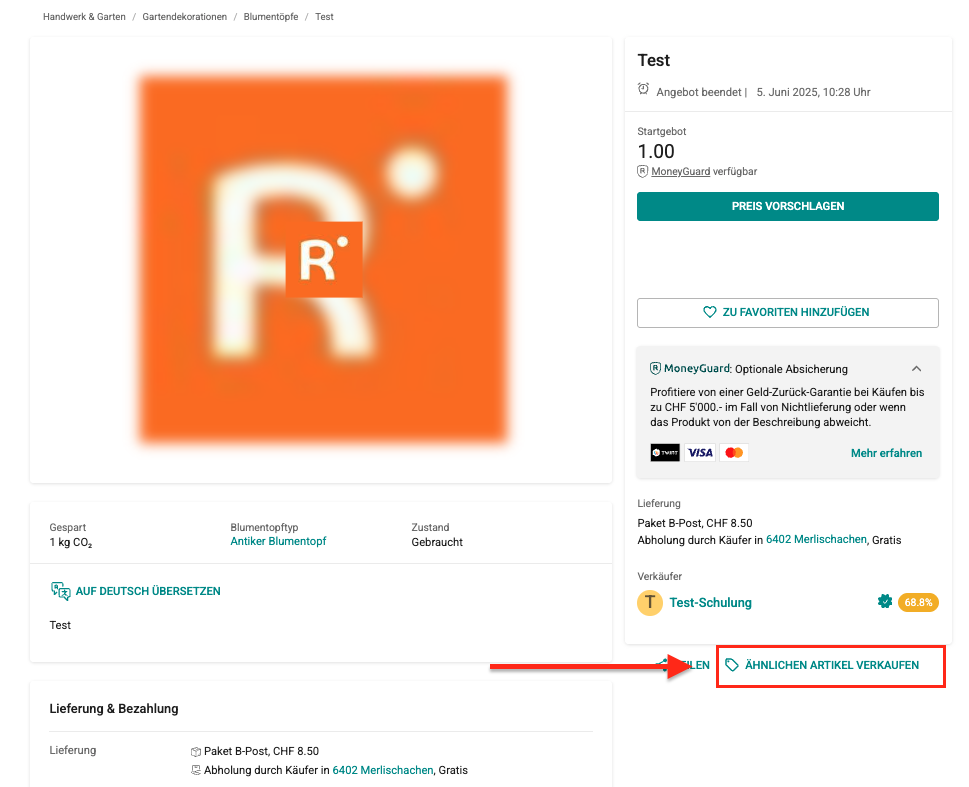969x787 pixels.
Task: Click the pickup icon beside Abholung durch Käufer below
Action: (x=196, y=770)
